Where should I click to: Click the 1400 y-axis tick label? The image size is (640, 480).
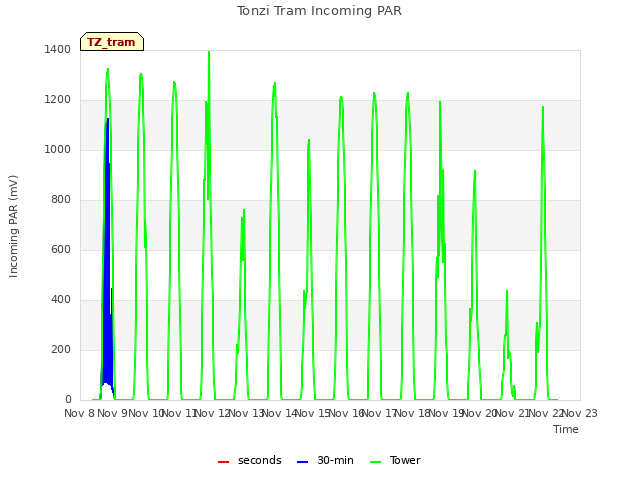58,49
